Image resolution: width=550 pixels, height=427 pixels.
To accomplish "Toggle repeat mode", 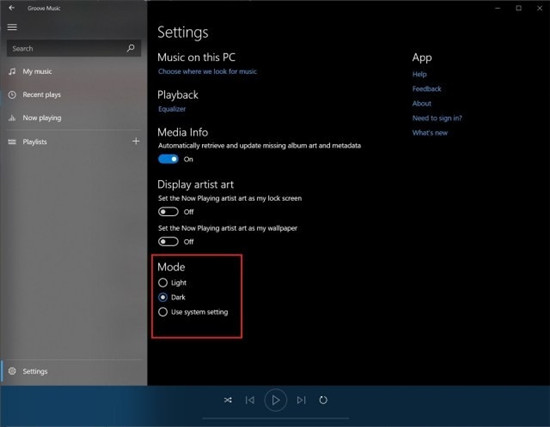I will [323, 400].
